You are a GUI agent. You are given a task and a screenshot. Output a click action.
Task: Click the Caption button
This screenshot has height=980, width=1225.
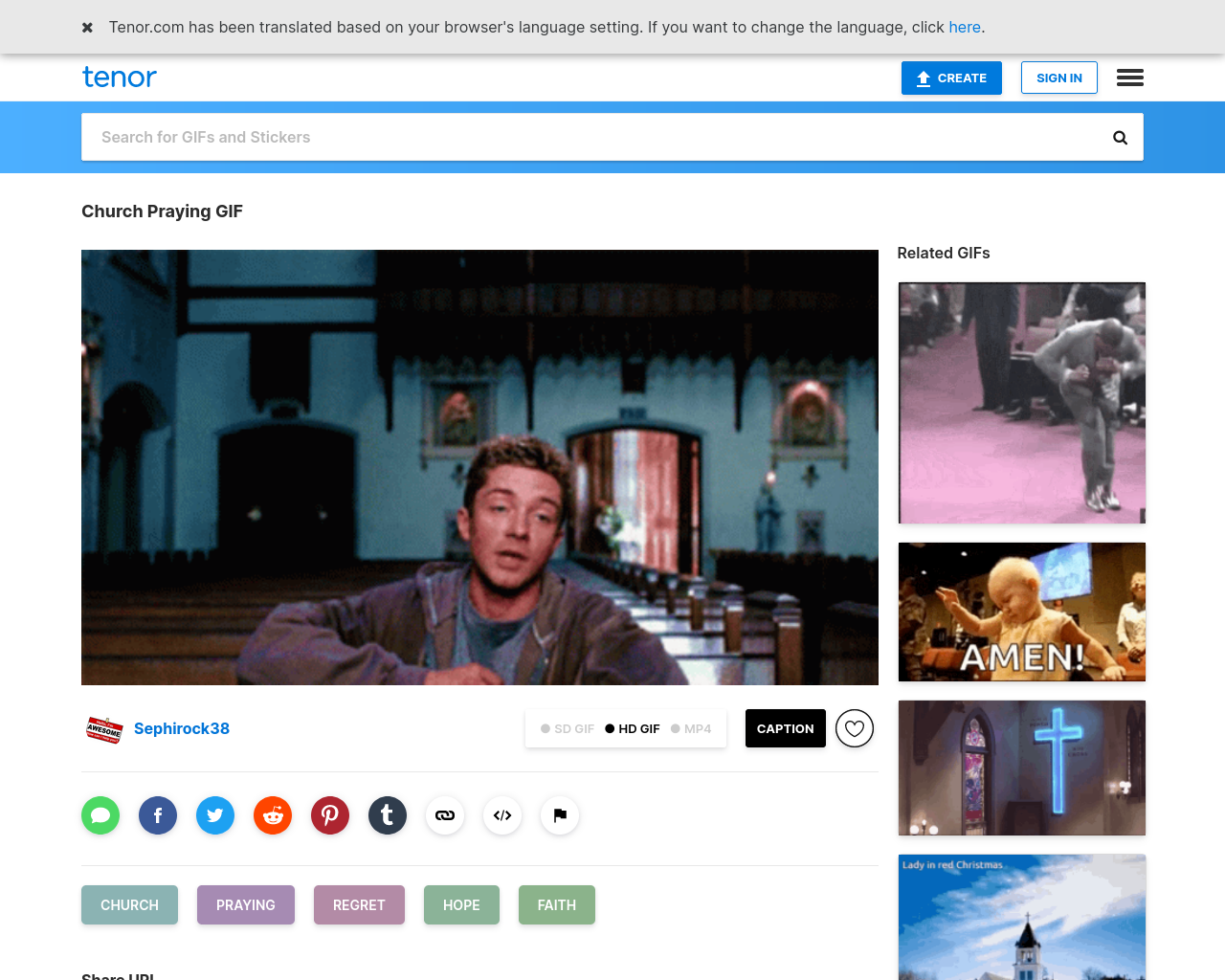pos(786,728)
